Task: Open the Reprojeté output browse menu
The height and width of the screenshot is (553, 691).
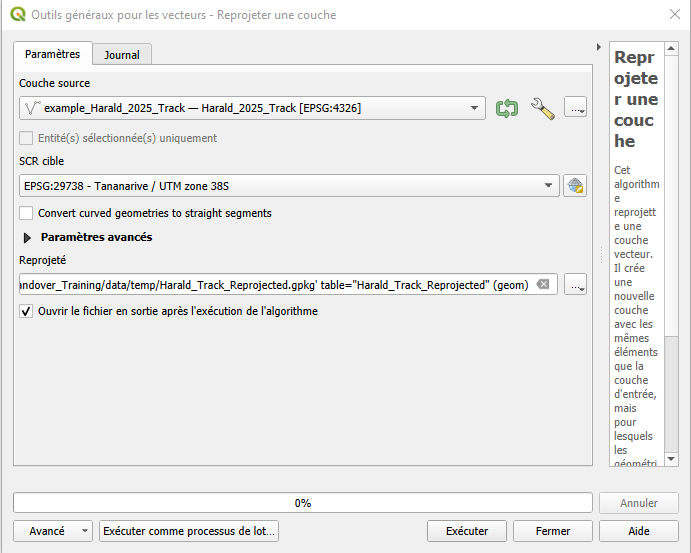Action: click(x=575, y=284)
